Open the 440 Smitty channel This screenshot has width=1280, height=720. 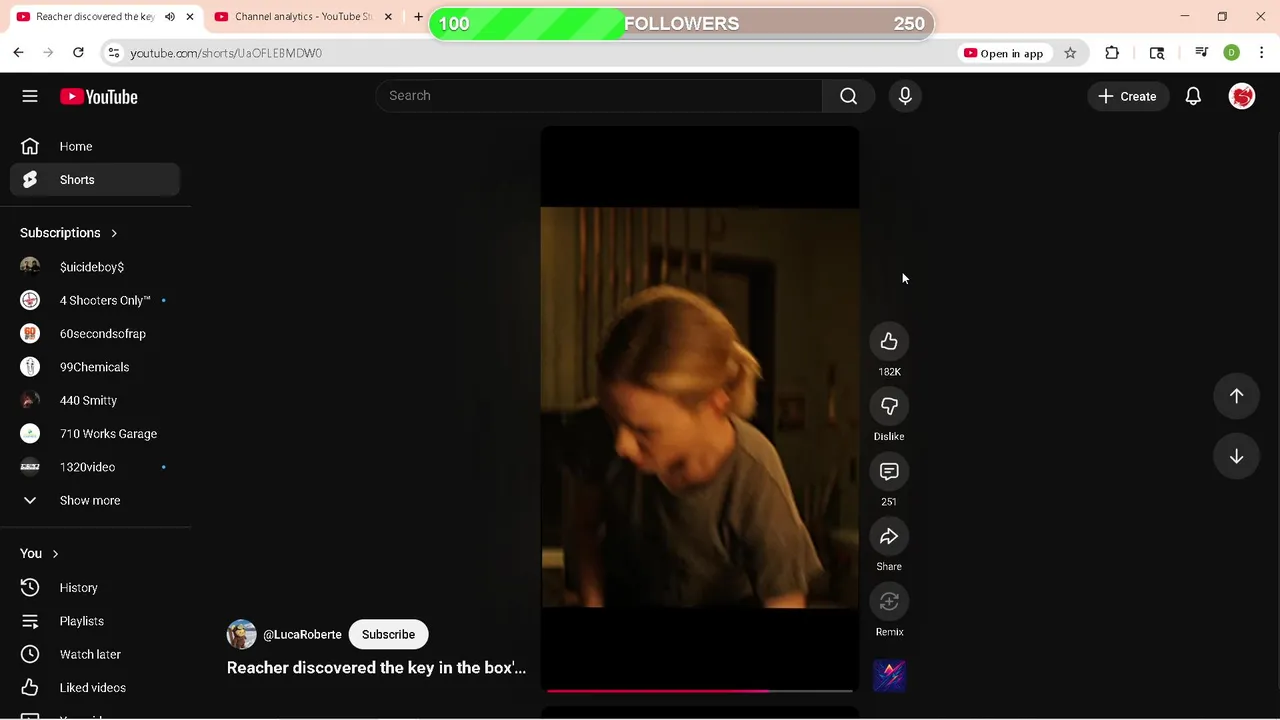(x=95, y=400)
